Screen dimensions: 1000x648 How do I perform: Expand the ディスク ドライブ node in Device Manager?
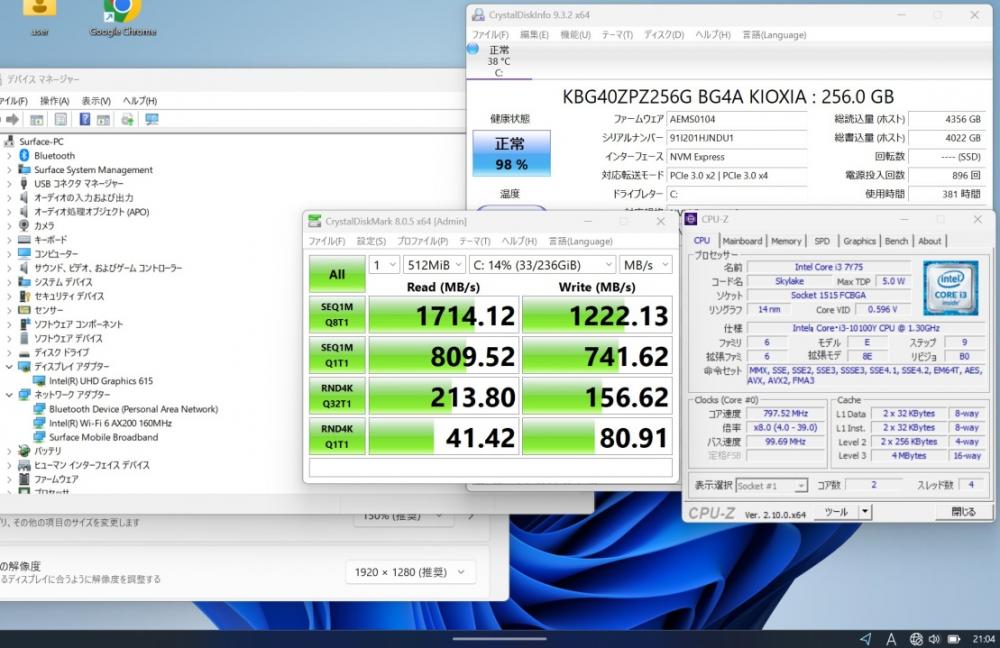(x=9, y=353)
